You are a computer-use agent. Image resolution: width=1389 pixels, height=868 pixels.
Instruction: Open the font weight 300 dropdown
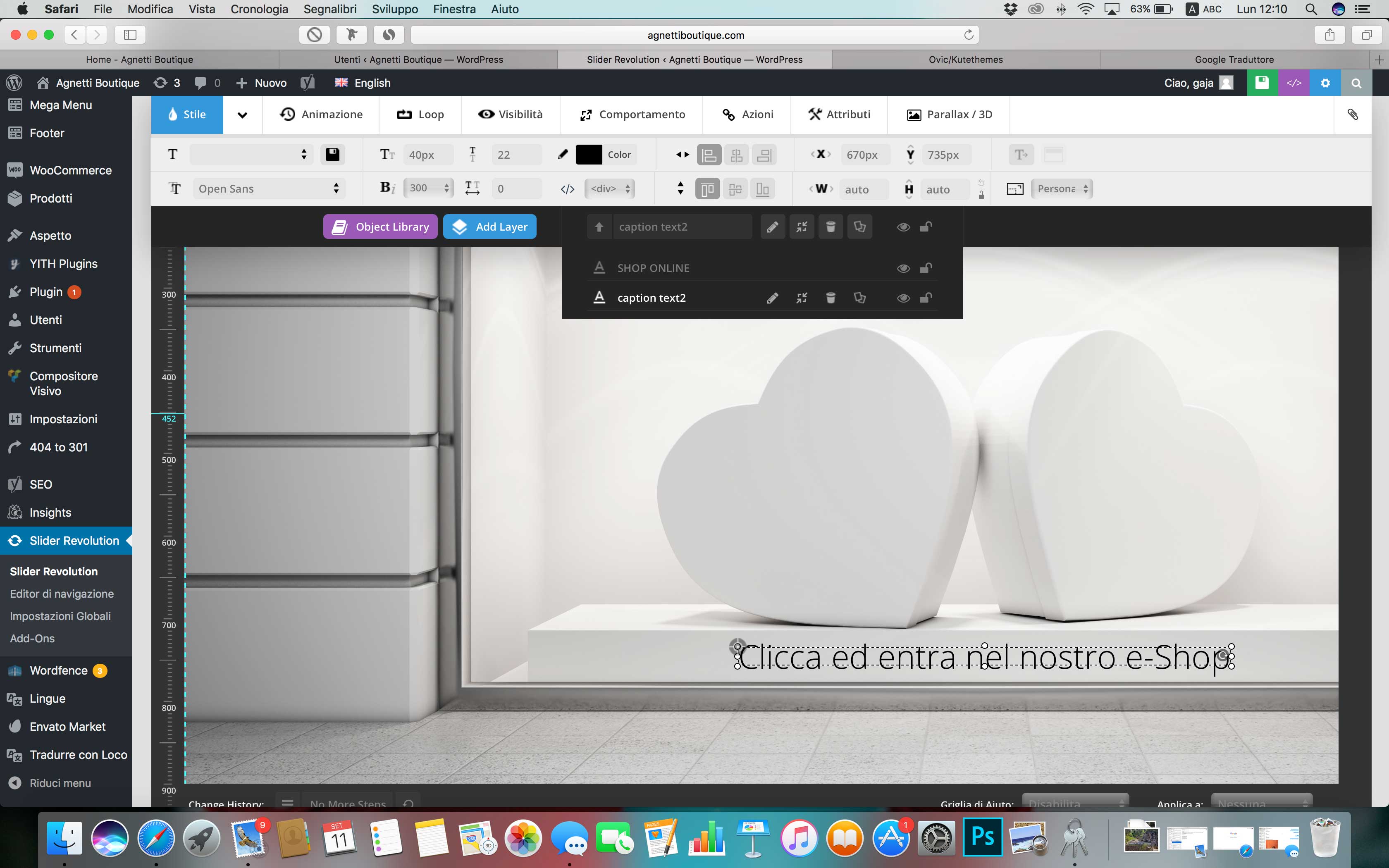coord(428,188)
